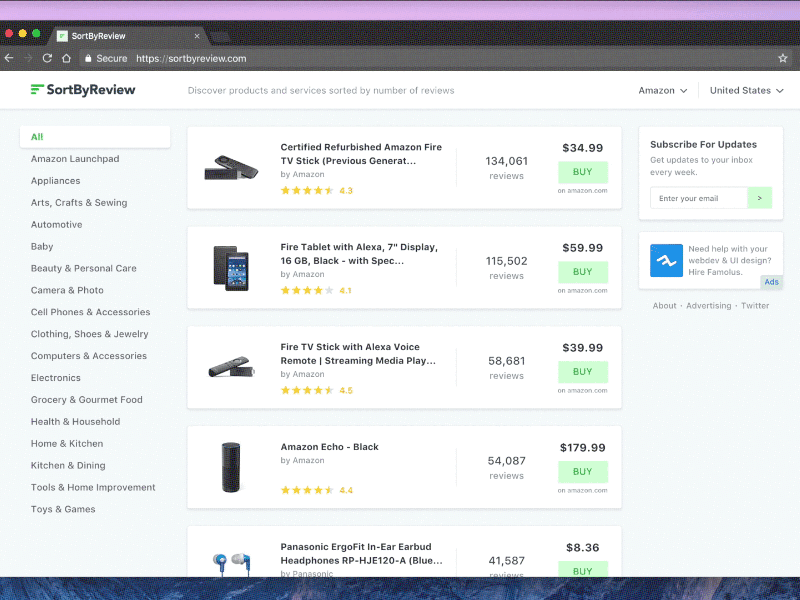Reload the page with the refresh icon

click(x=47, y=58)
